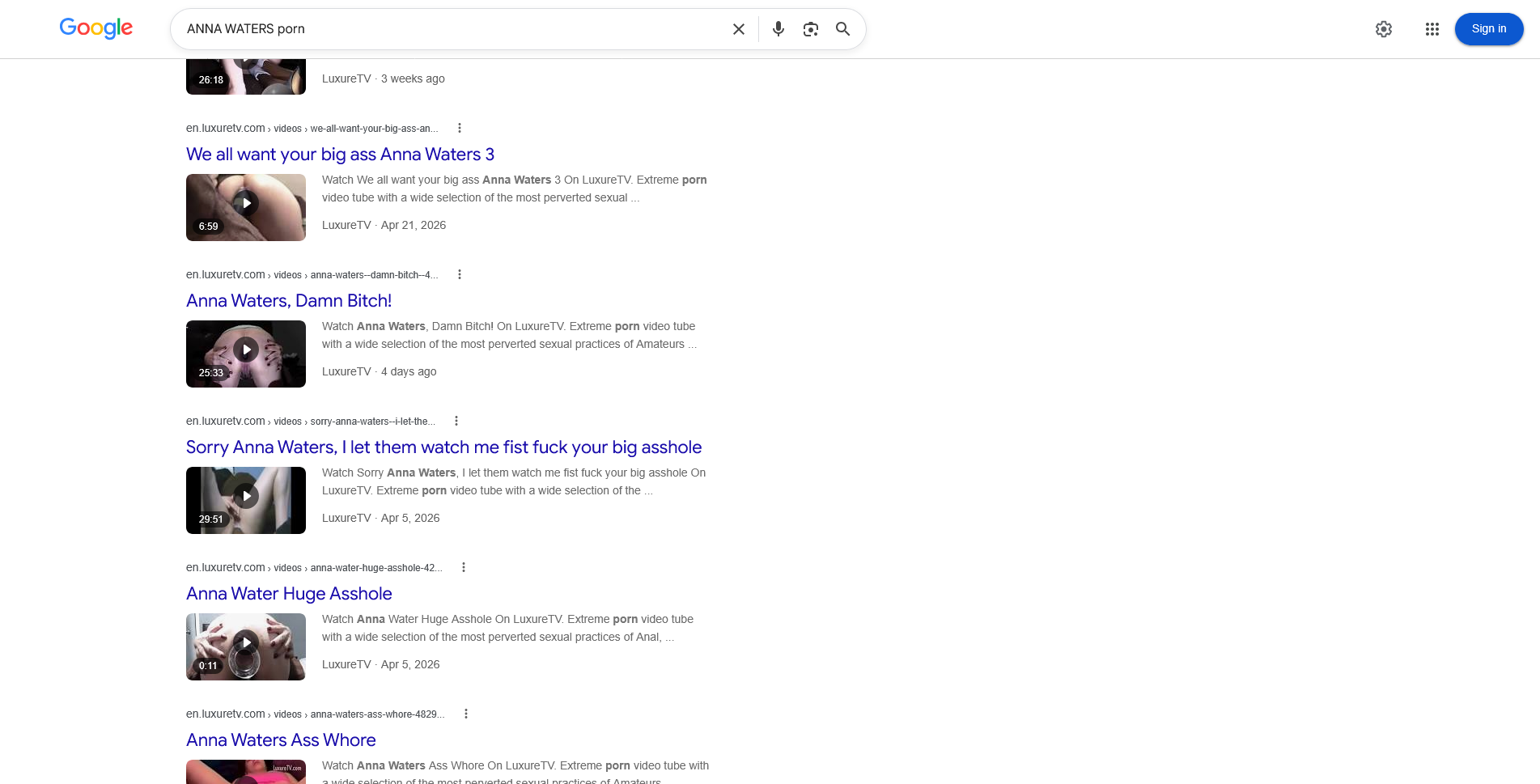Play the video thumbnail labeled 0:11
The image size is (1540, 784).
(246, 646)
